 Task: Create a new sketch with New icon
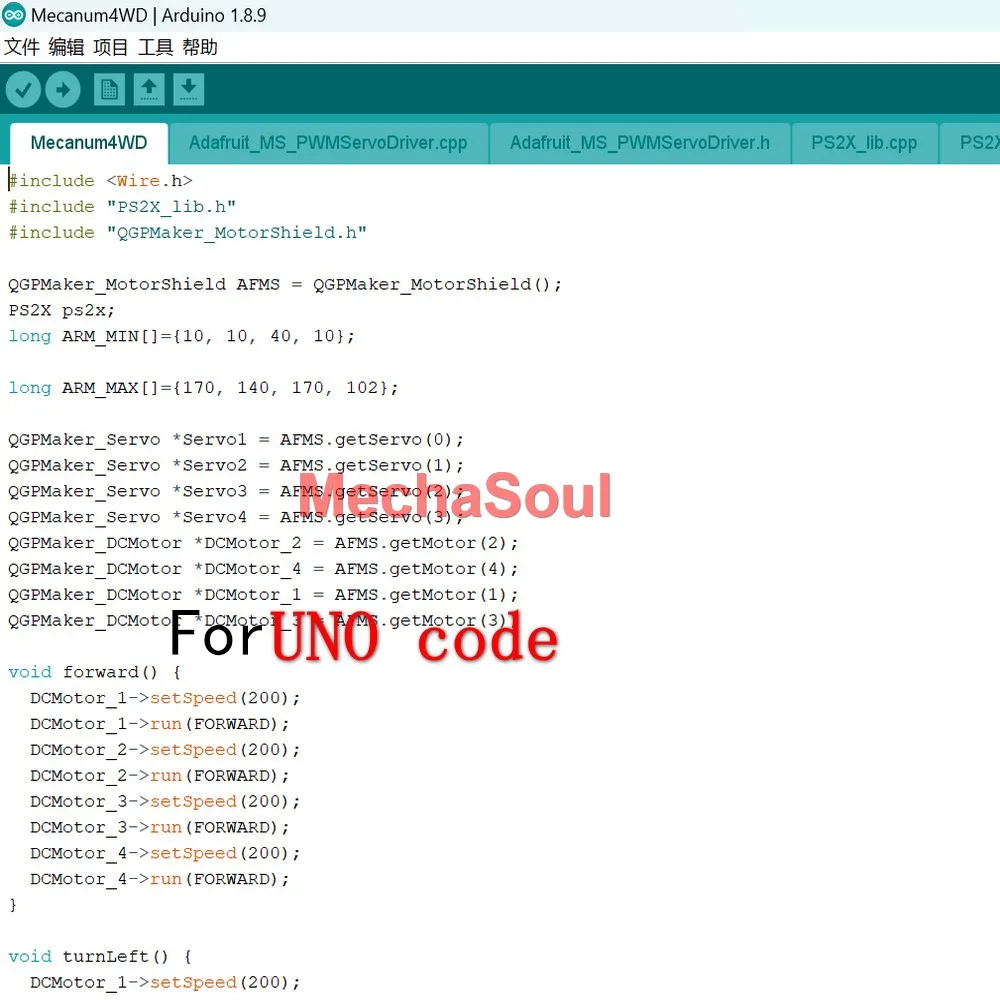pyautogui.click(x=109, y=89)
